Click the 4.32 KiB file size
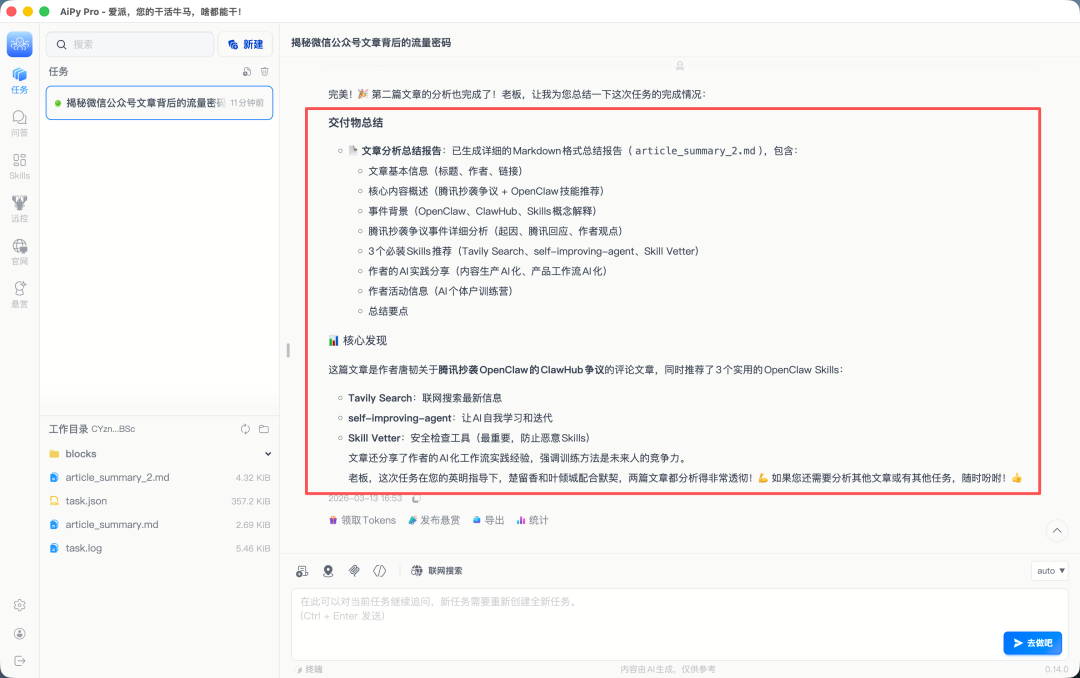The image size is (1080, 678). [x=253, y=477]
